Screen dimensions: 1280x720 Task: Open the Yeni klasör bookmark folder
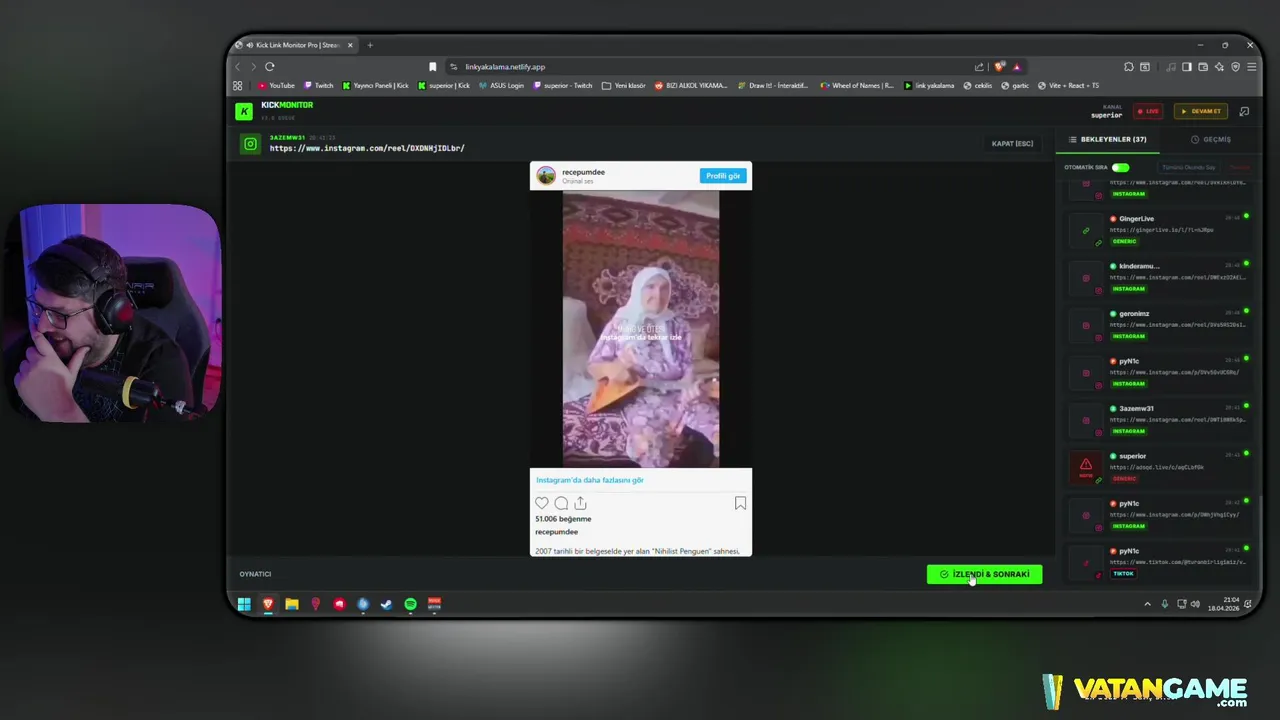tap(624, 86)
